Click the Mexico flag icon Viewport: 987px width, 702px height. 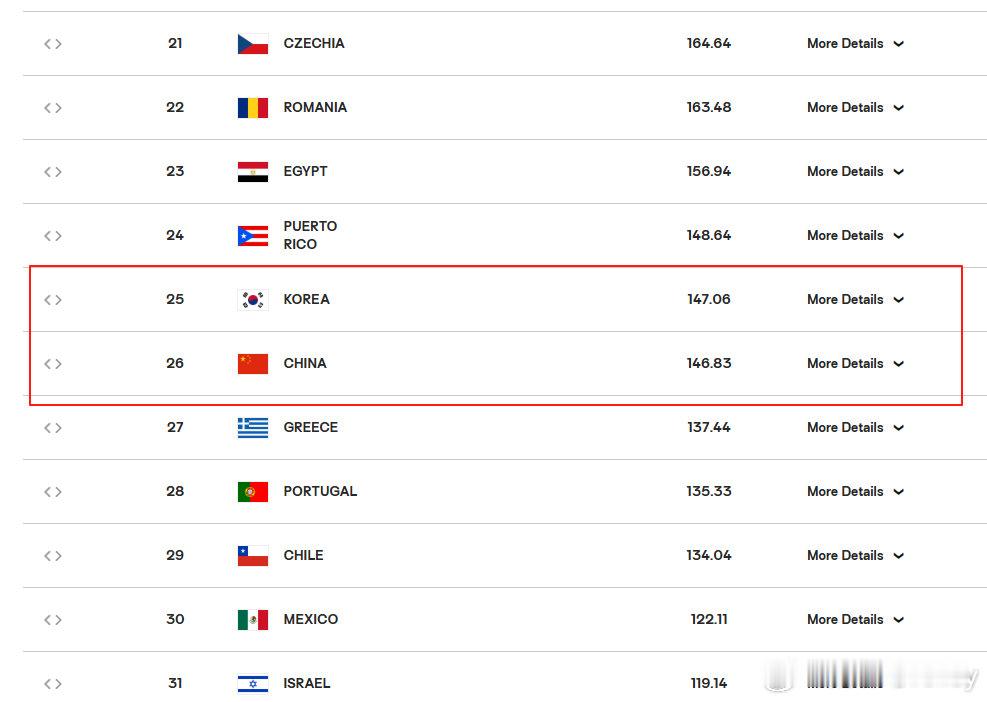[252, 620]
